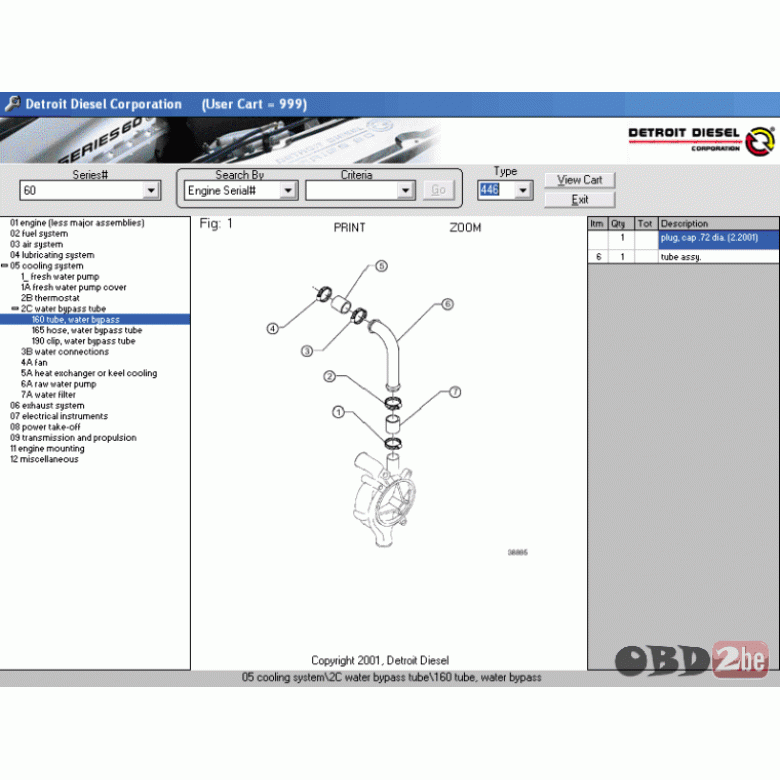Click callout number 4 in diagram

tap(272, 328)
